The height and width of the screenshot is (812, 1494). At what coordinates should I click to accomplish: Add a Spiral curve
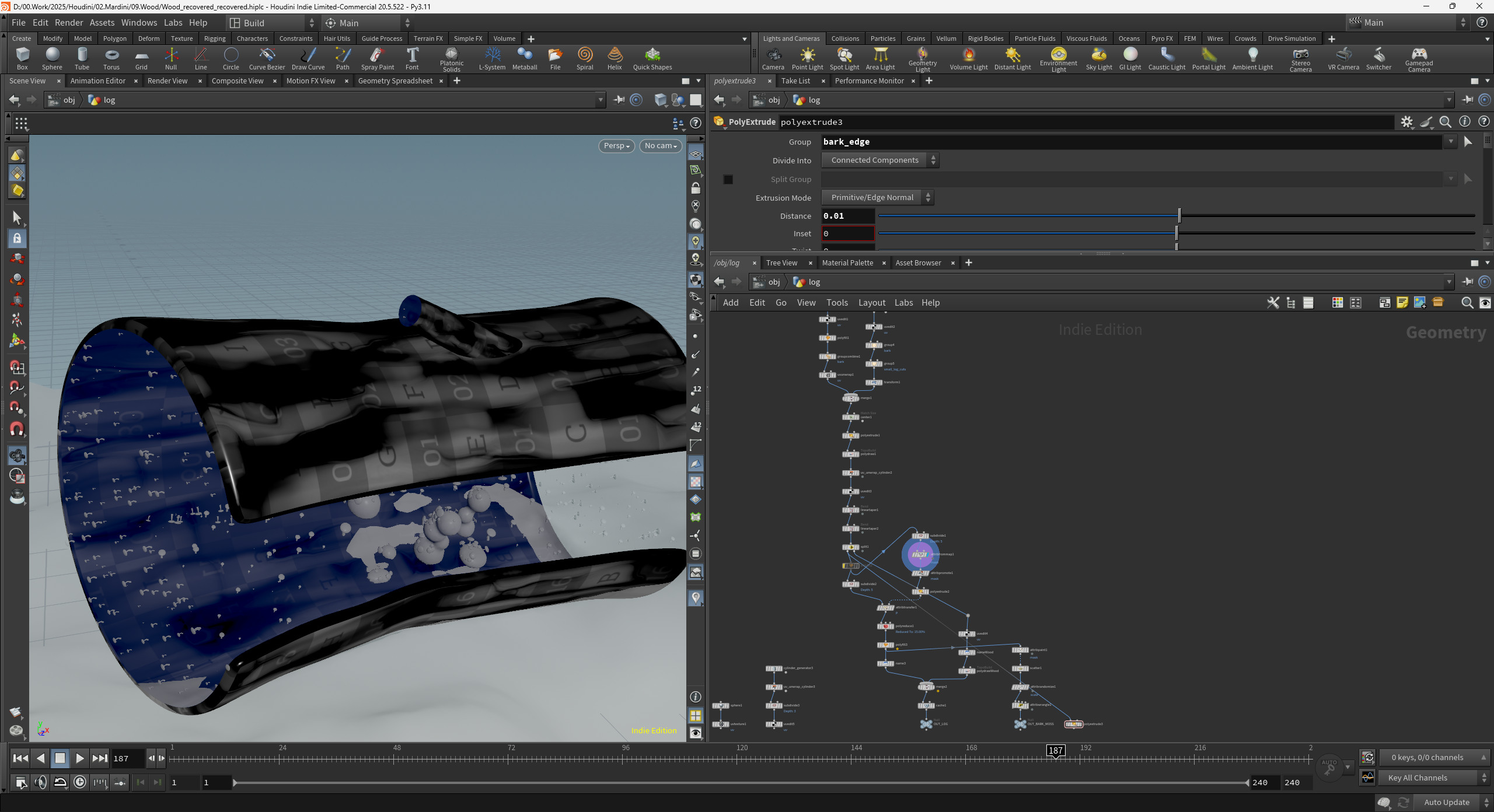tap(585, 59)
